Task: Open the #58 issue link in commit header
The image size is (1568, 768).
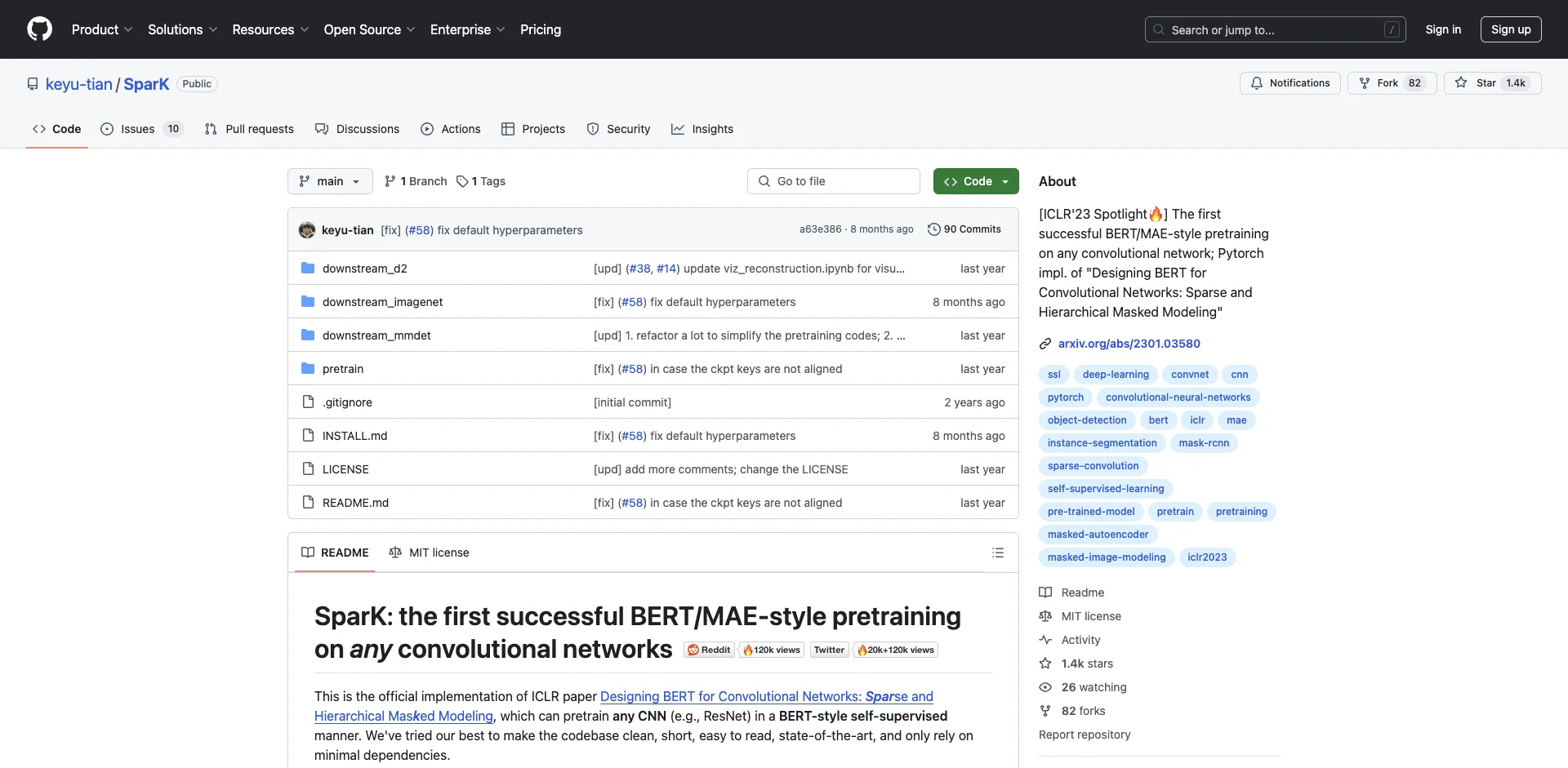Action: (x=420, y=230)
